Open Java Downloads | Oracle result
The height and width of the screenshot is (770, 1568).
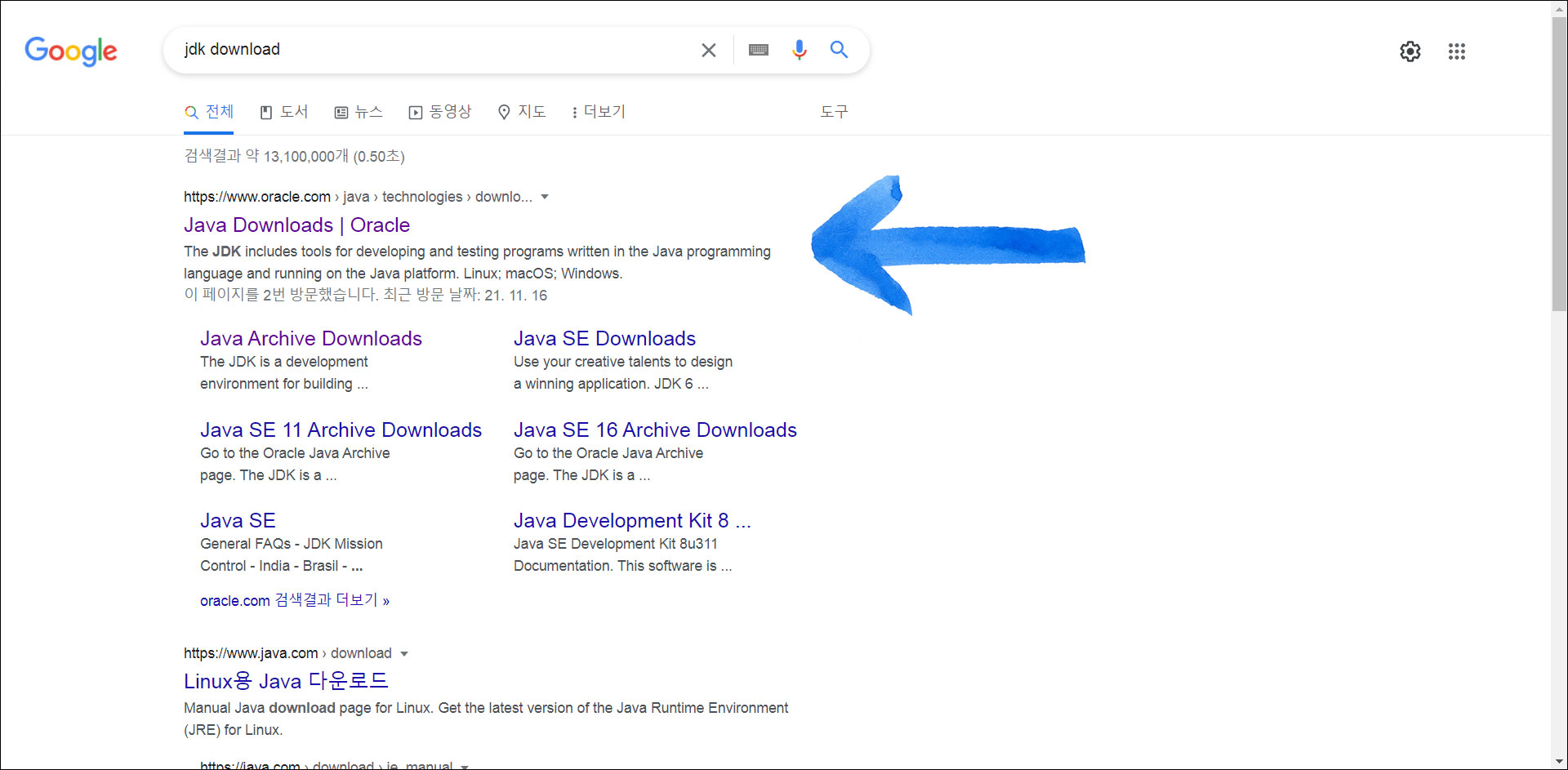[296, 225]
